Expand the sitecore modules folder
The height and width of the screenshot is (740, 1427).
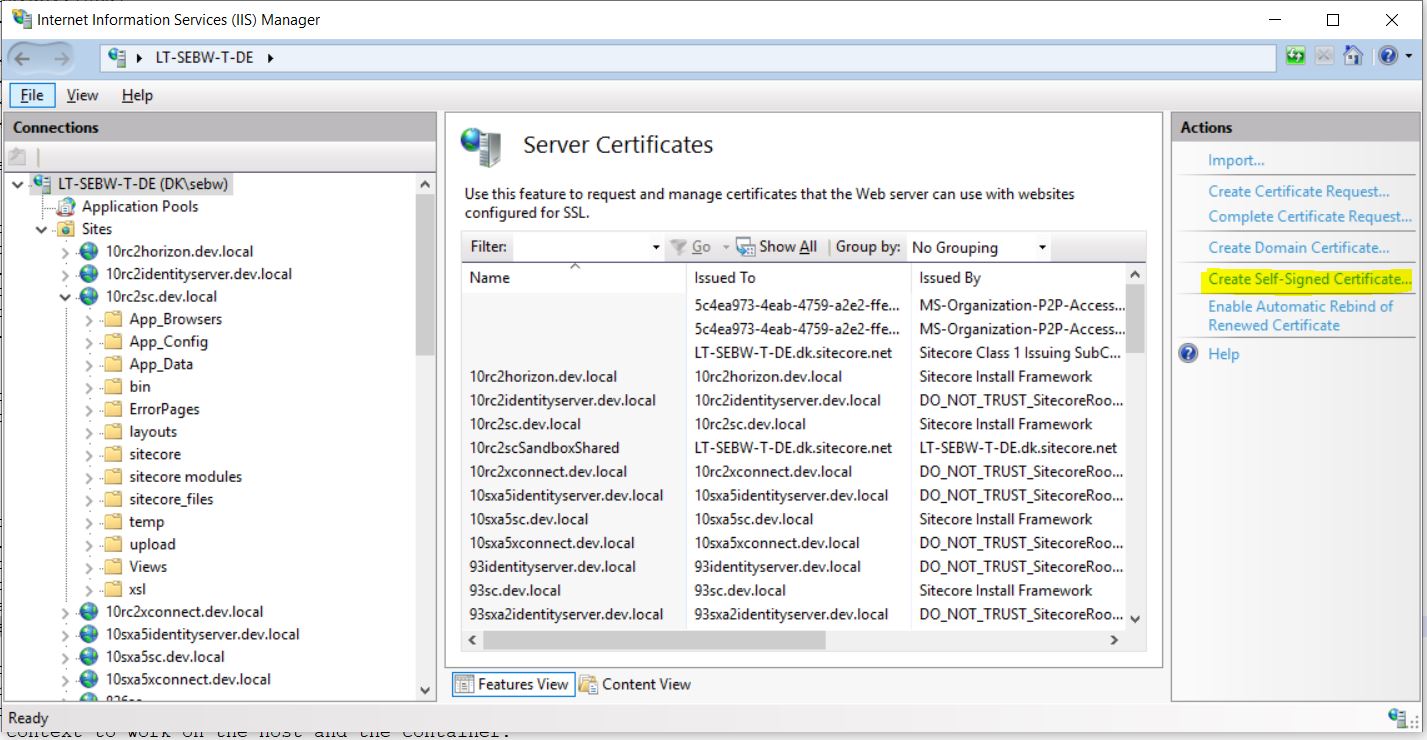(x=89, y=477)
